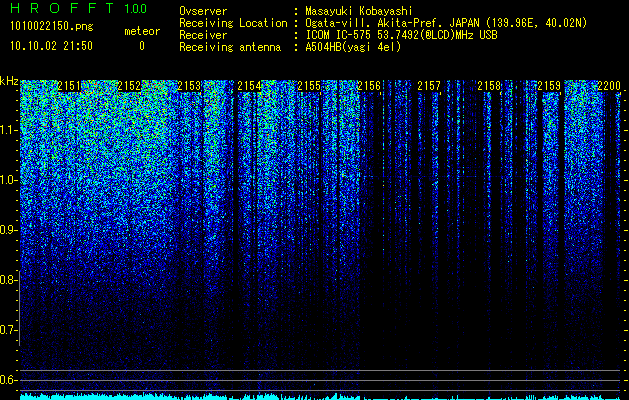Click the kHz axis unit label
The height and width of the screenshot is (400, 629).
9,81
